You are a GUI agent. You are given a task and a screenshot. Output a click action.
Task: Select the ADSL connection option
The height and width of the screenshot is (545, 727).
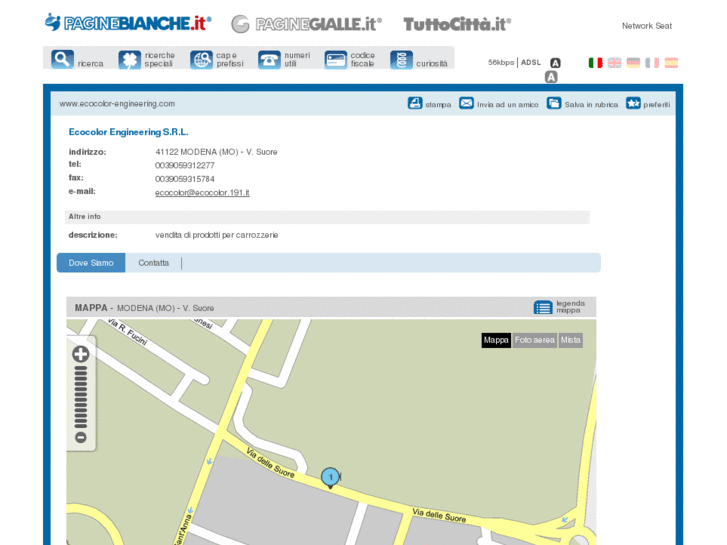click(x=531, y=62)
